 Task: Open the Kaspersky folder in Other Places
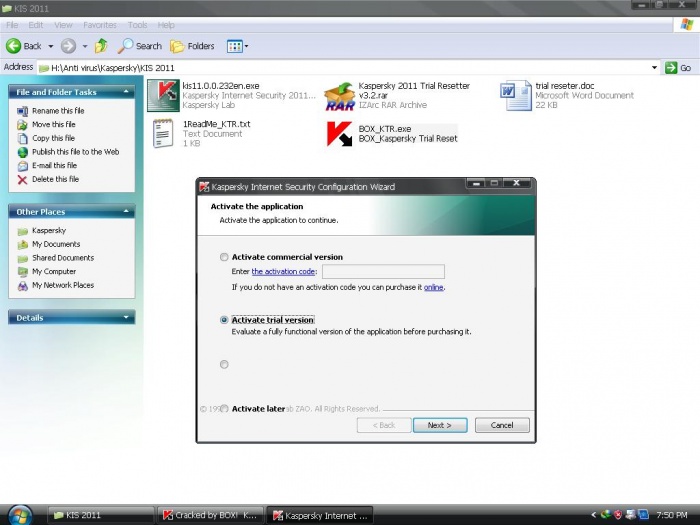click(49, 230)
